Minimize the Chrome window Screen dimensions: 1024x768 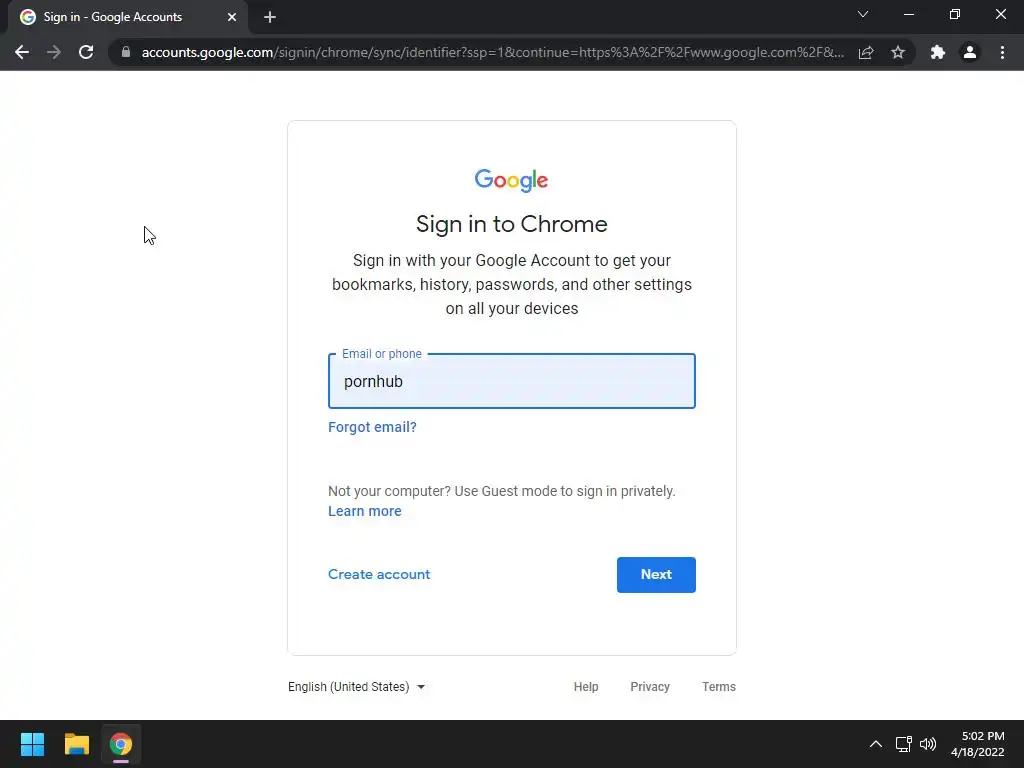pos(908,14)
